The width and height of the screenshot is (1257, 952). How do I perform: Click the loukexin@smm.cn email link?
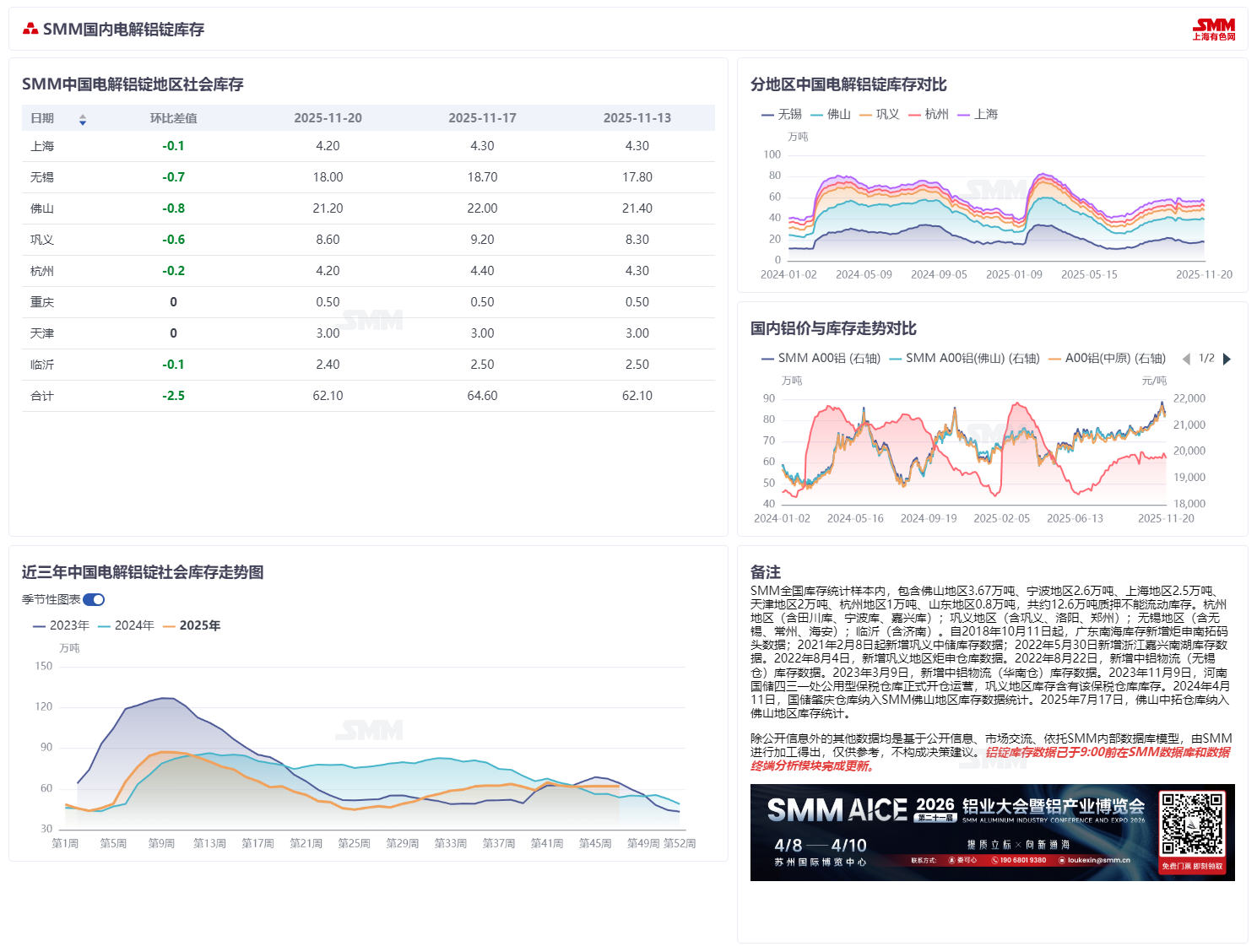pyautogui.click(x=1098, y=859)
